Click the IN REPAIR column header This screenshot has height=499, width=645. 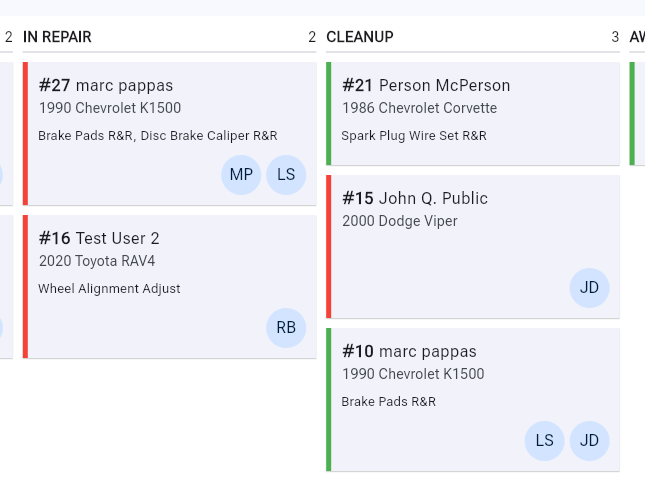pos(57,37)
